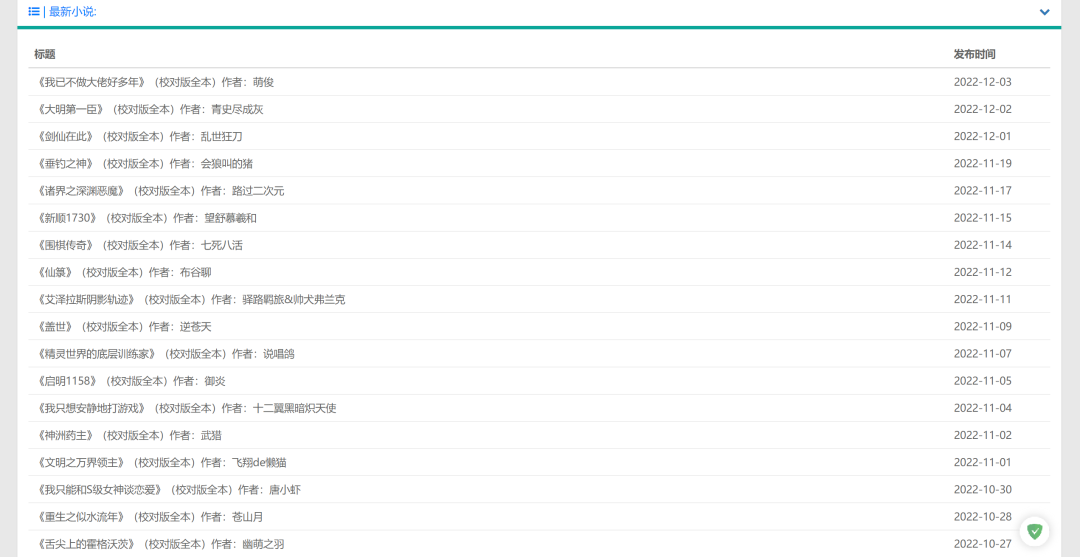Open novel 《我已不做大佬好多年》

click(154, 82)
